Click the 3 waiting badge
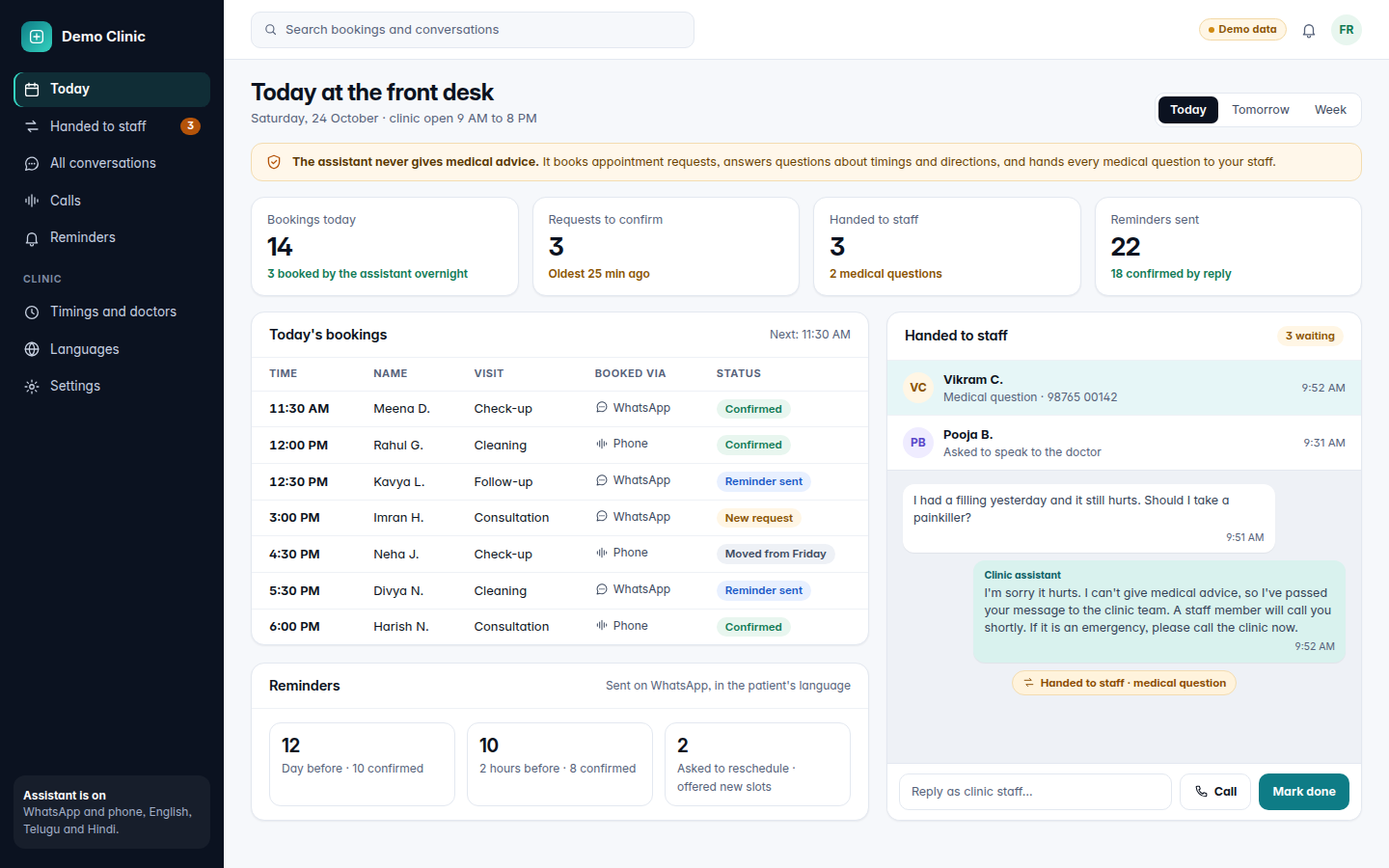Viewport: 1389px width, 868px height. pyautogui.click(x=1310, y=336)
